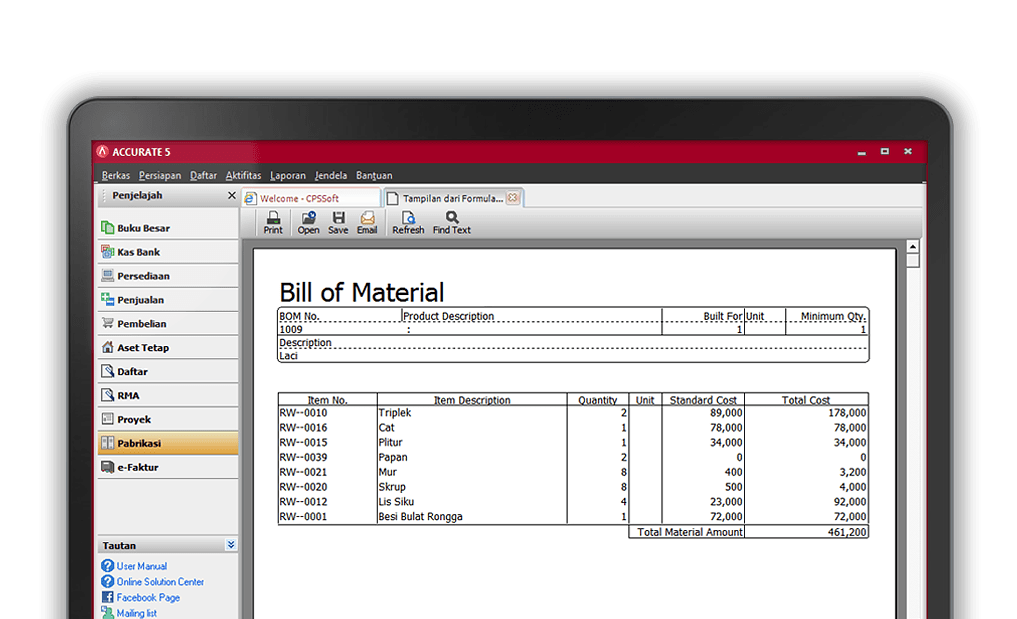Open the Aktifitas menu
Image resolution: width=1017 pixels, height=619 pixels.
pos(243,175)
